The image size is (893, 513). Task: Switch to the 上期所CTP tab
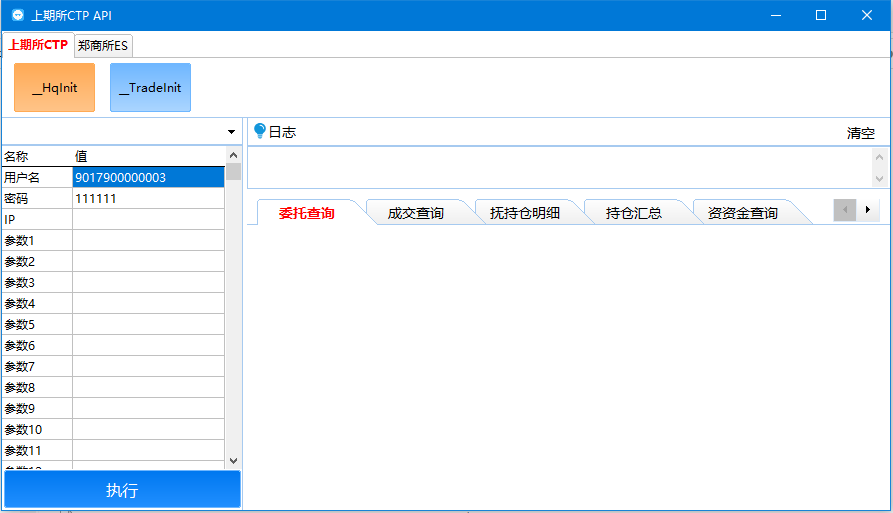point(38,45)
